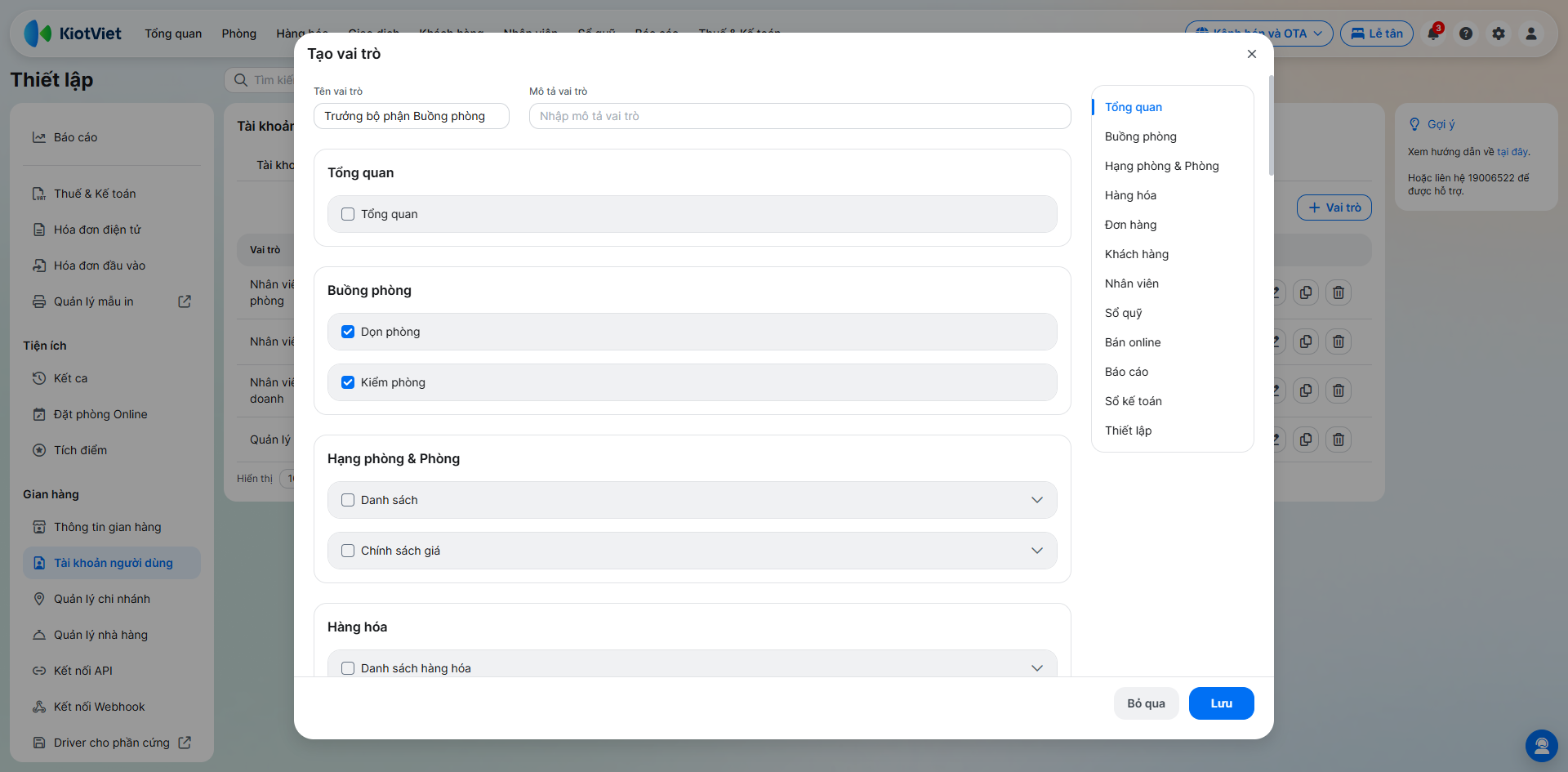The width and height of the screenshot is (1568, 772).
Task: Open the tại đây guide link
Action: click(1512, 152)
